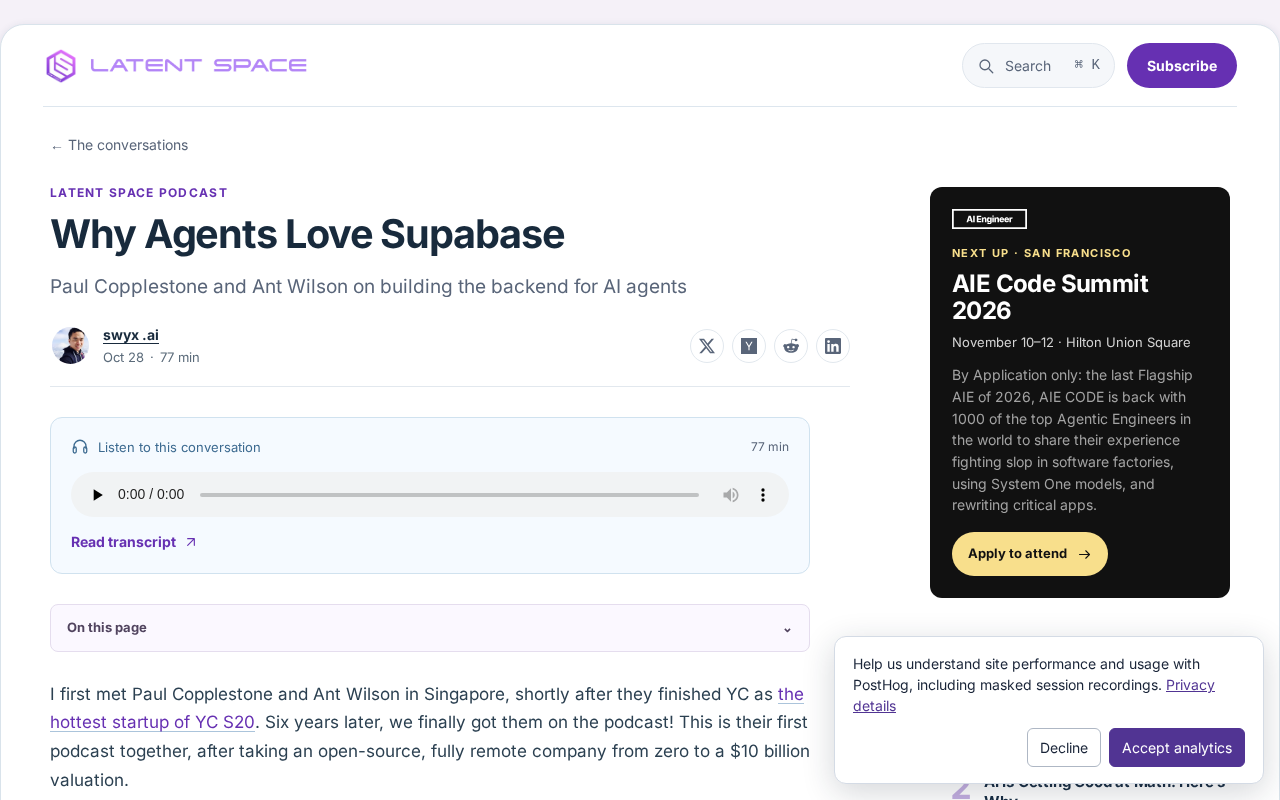1280x800 pixels.
Task: Click the AIE Code Summit 2026 heading
Action: tap(1050, 297)
